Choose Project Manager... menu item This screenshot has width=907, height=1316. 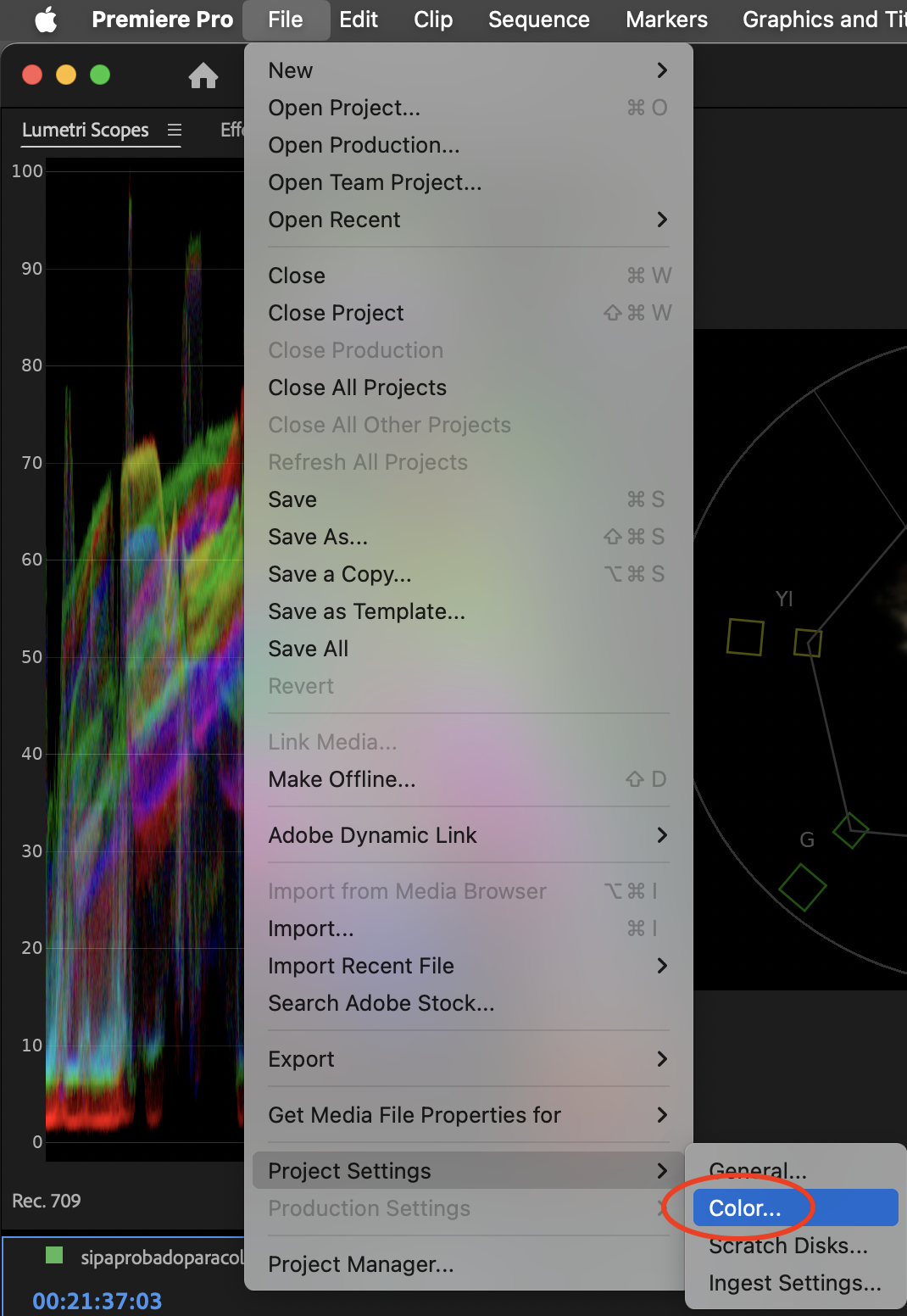coord(361,1264)
